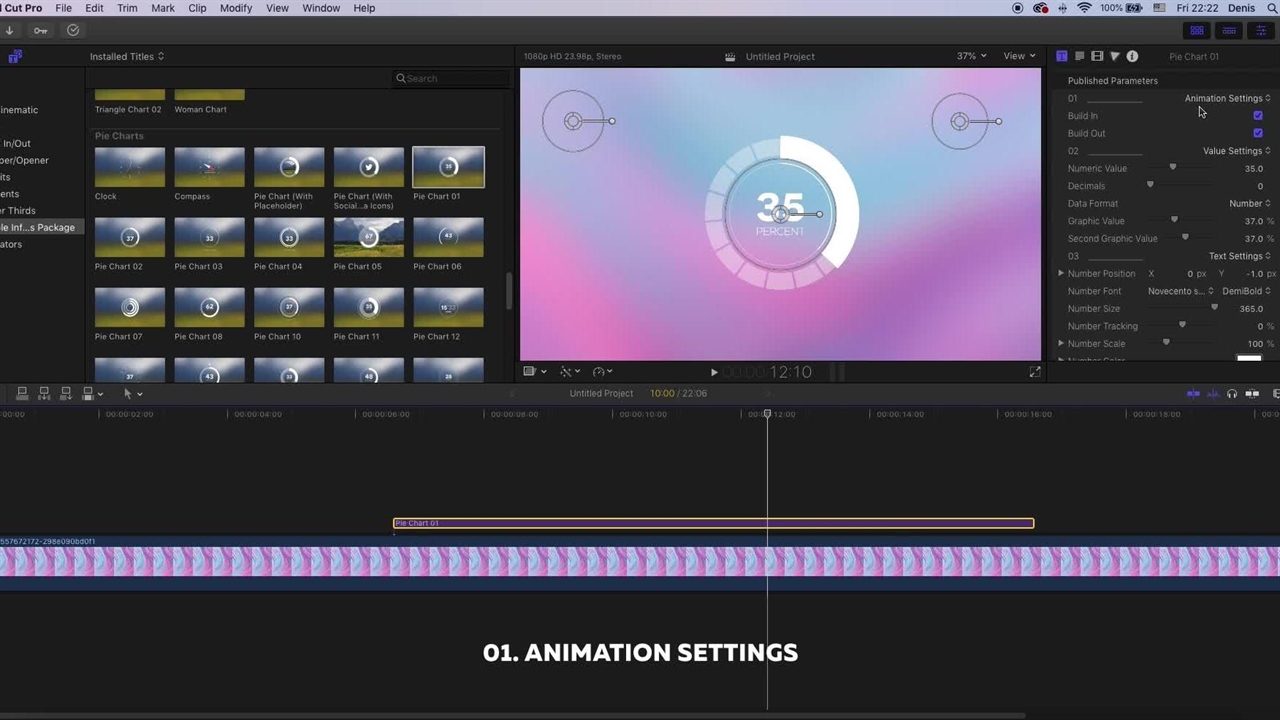Expand viewer to full screen
The width and height of the screenshot is (1280, 720).
(1035, 372)
